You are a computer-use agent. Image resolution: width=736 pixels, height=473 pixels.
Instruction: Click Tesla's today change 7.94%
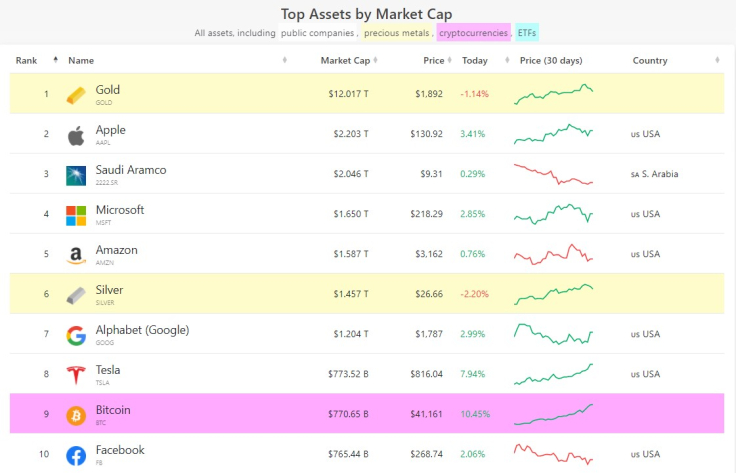click(x=473, y=374)
